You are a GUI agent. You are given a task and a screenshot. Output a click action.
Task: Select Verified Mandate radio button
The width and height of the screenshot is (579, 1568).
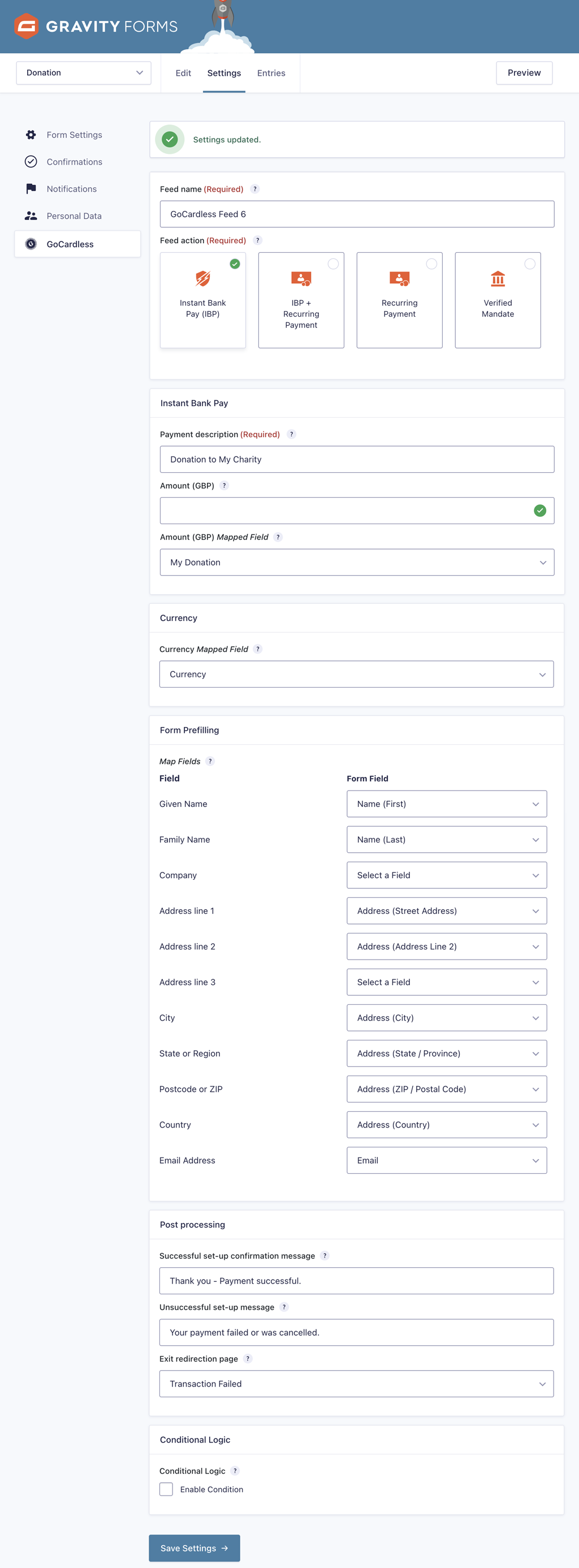(530, 264)
